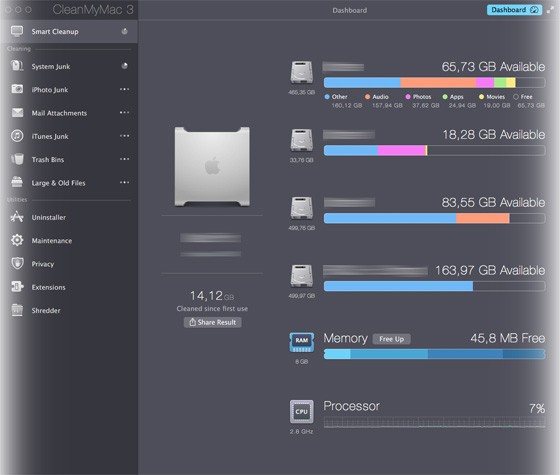Click the System Junk scan status indicator
The height and width of the screenshot is (475, 560).
124,66
